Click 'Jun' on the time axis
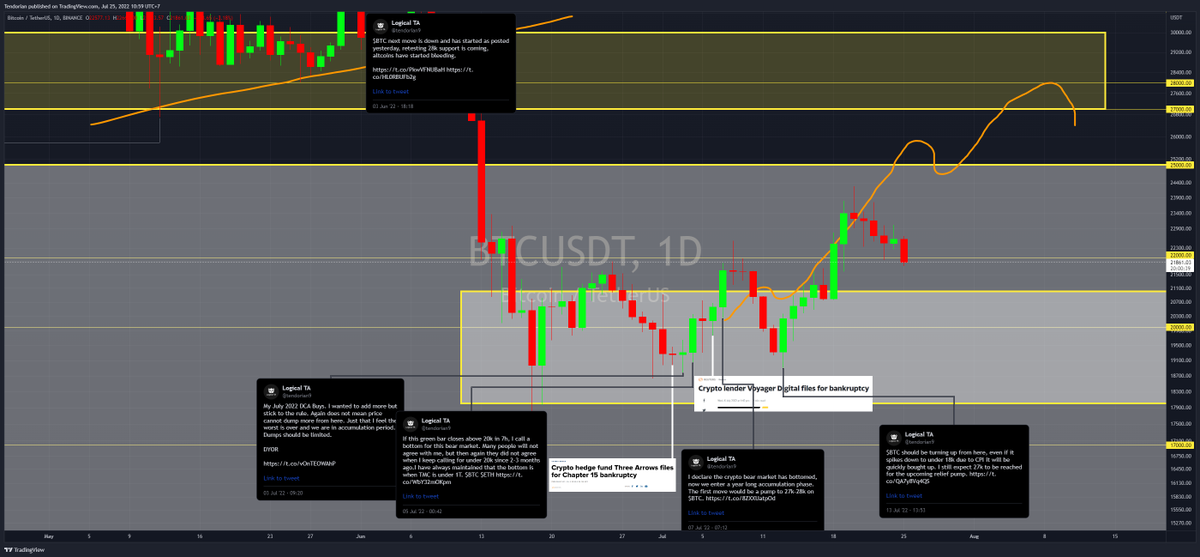This screenshot has height=557, width=1200. pyautogui.click(x=359, y=536)
